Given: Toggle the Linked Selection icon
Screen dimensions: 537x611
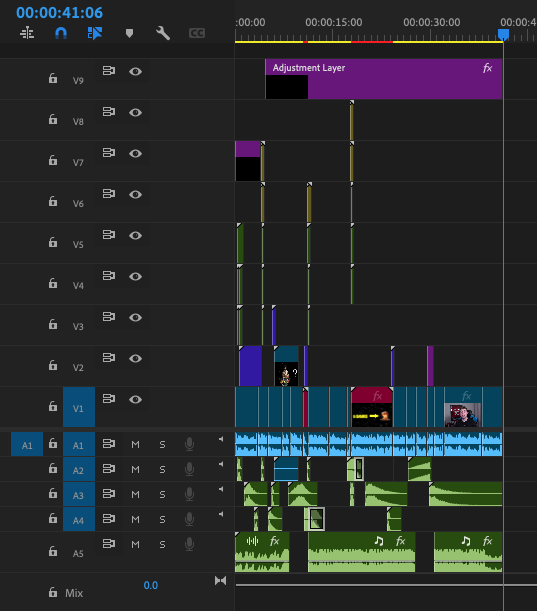Looking at the screenshot, I should 95,33.
